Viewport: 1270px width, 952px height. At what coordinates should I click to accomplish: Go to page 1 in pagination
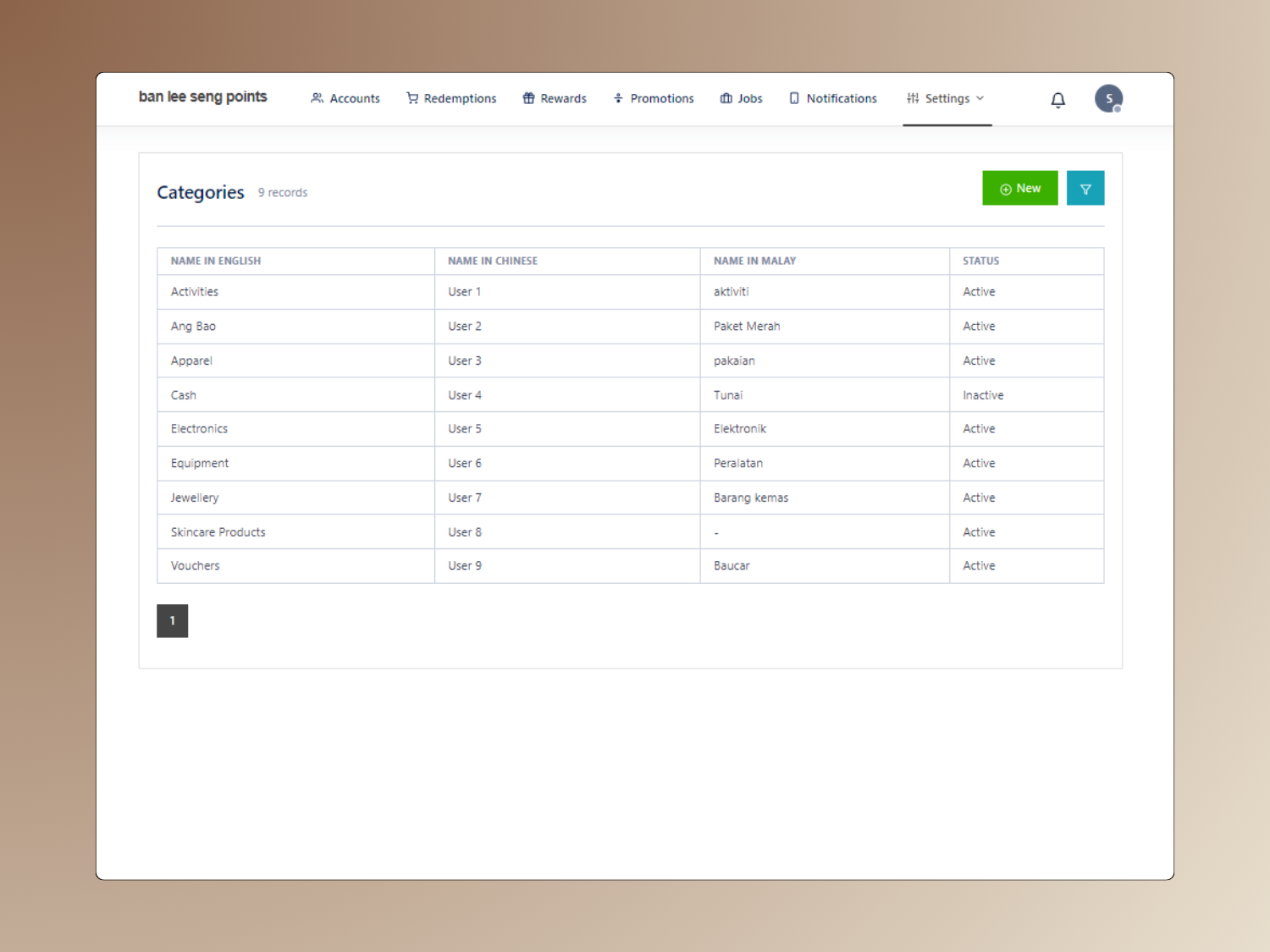pos(172,621)
